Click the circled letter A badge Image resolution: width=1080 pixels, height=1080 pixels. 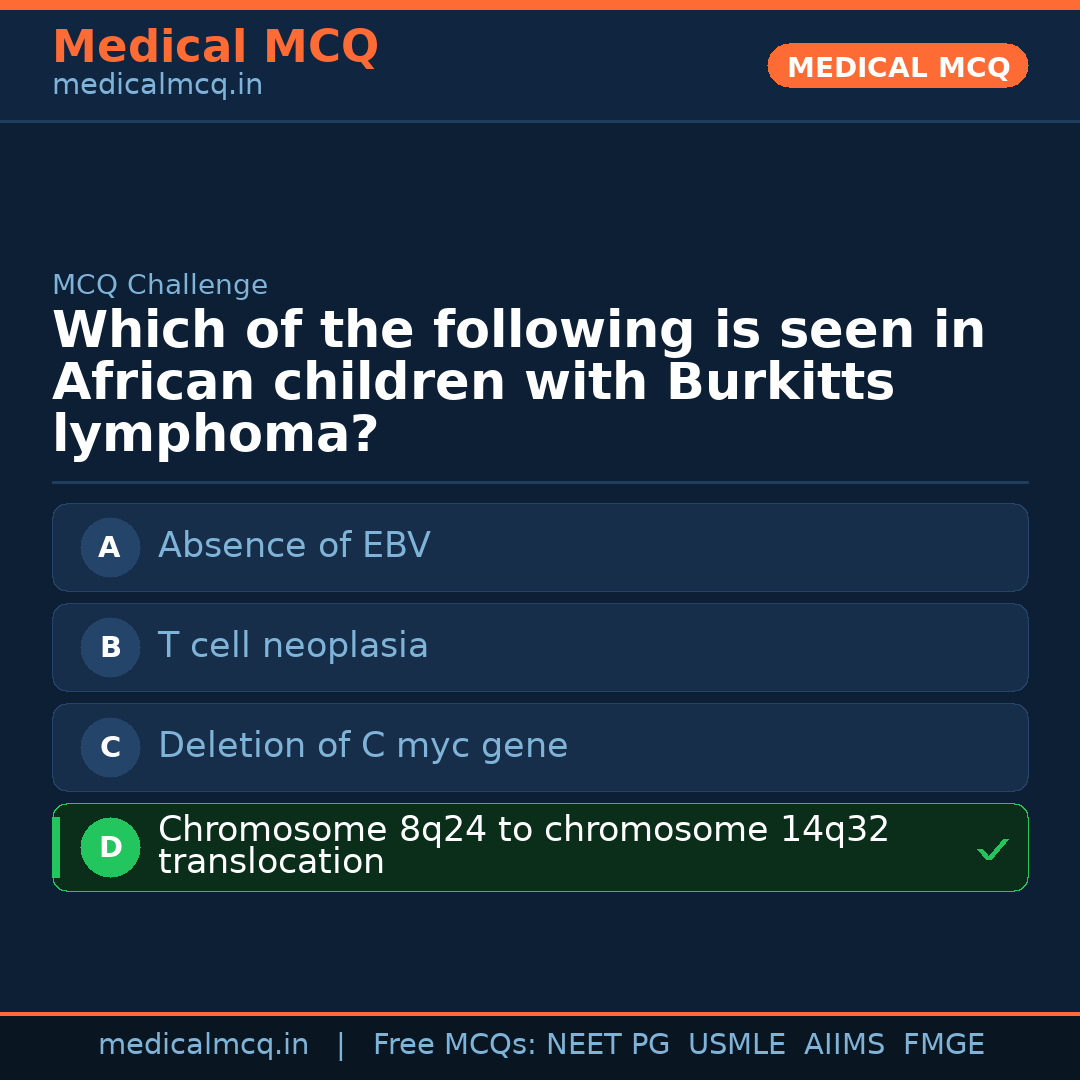coord(110,547)
